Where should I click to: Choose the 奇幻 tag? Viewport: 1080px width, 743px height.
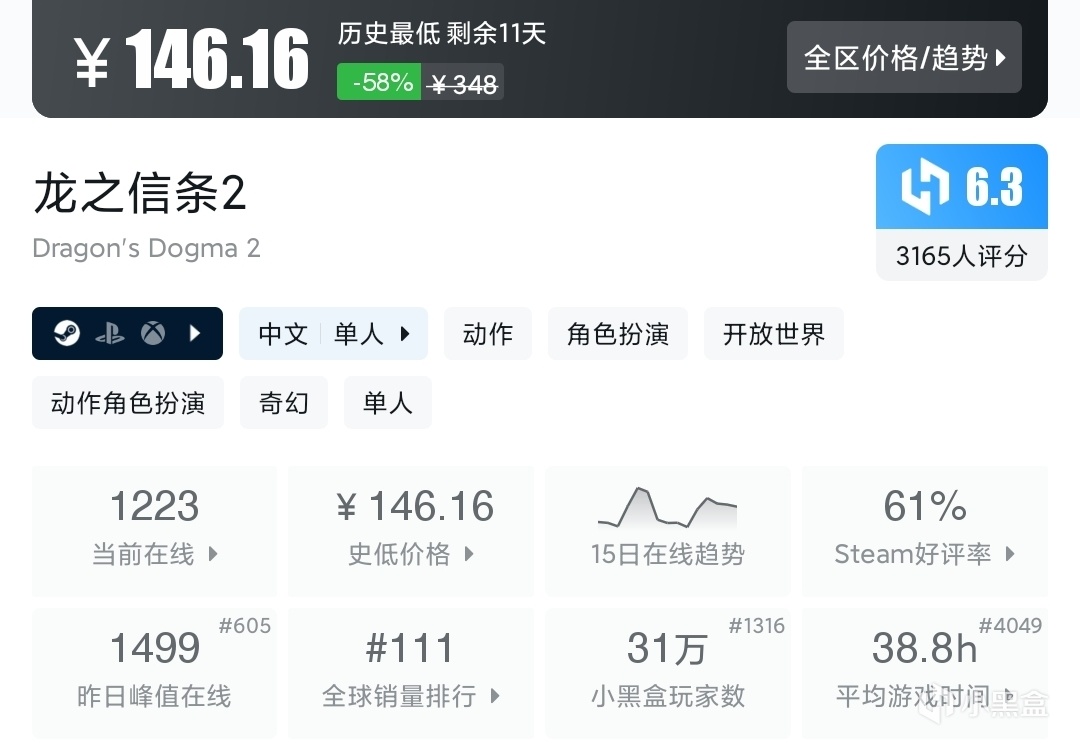click(x=284, y=402)
